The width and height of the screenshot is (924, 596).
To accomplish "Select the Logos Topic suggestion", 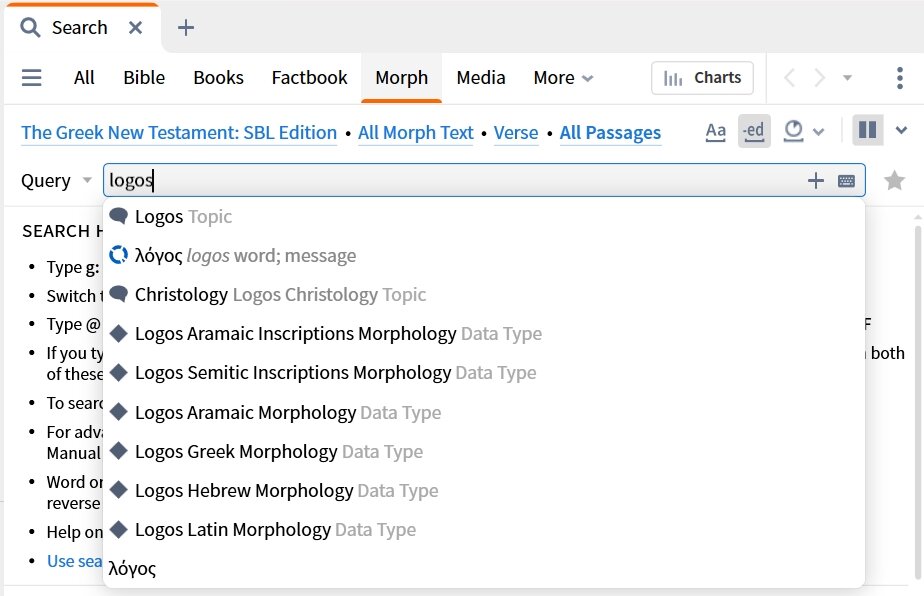I will click(484, 216).
